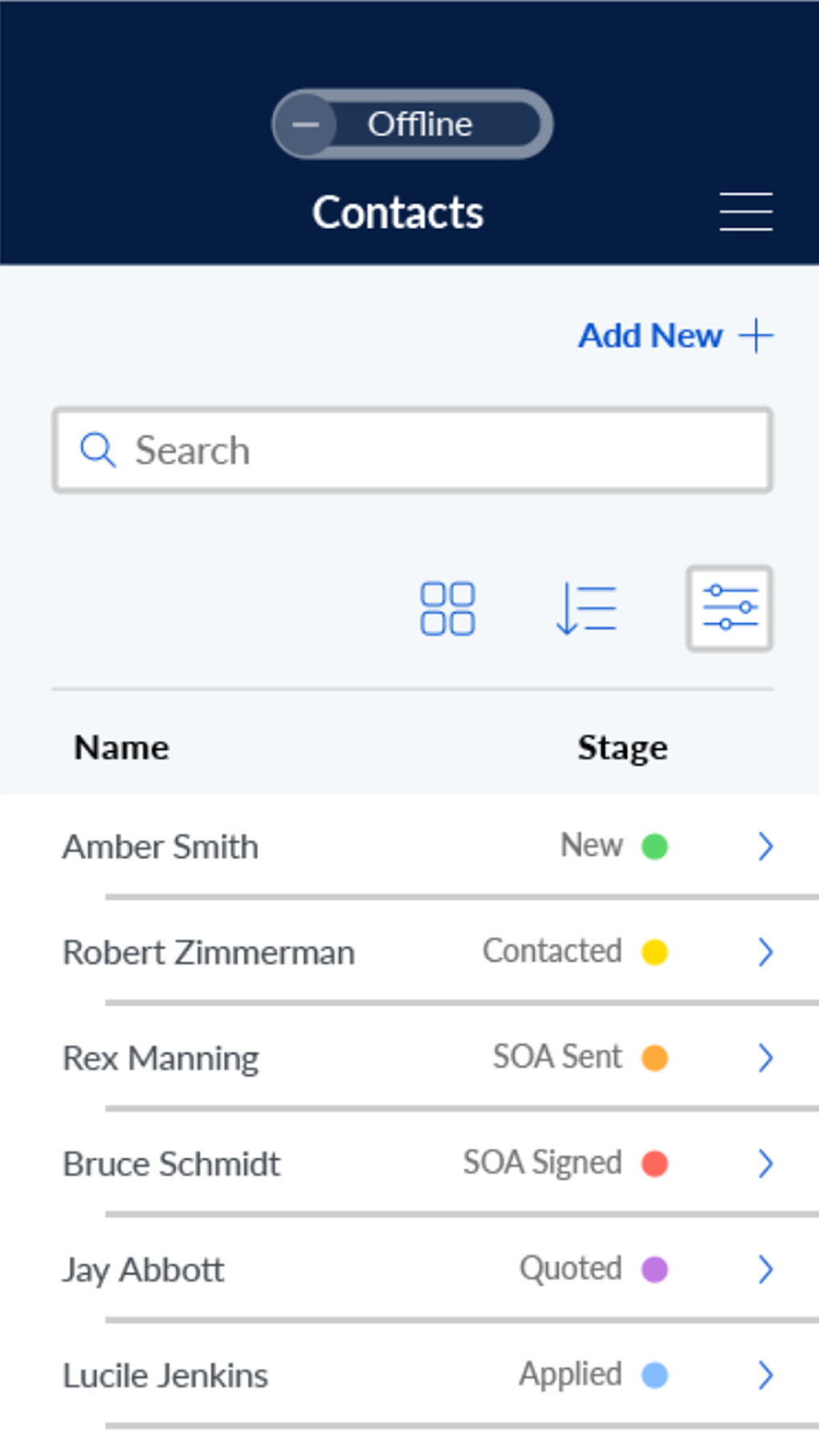The height and width of the screenshot is (1456, 819).
Task: Click the search magnifier icon
Action: [x=98, y=450]
